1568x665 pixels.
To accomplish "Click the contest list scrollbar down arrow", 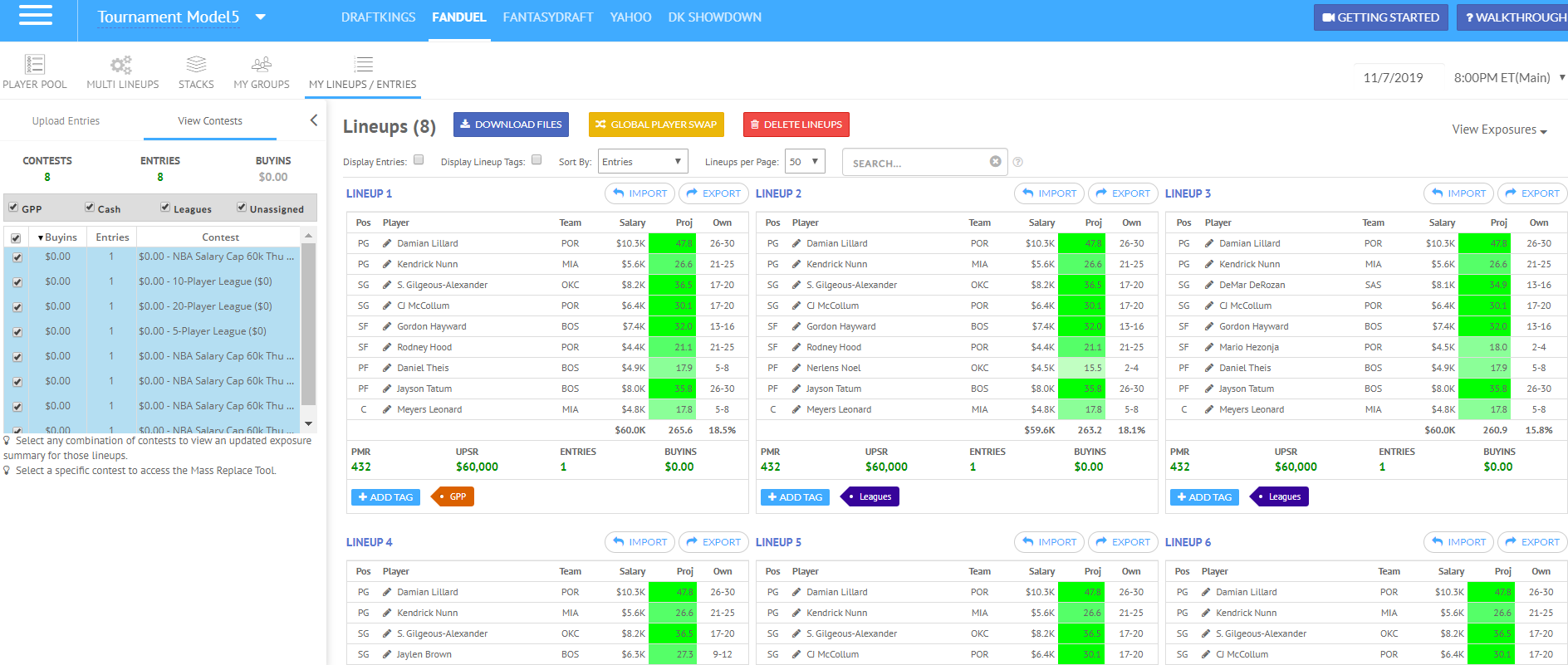I will pos(309,423).
